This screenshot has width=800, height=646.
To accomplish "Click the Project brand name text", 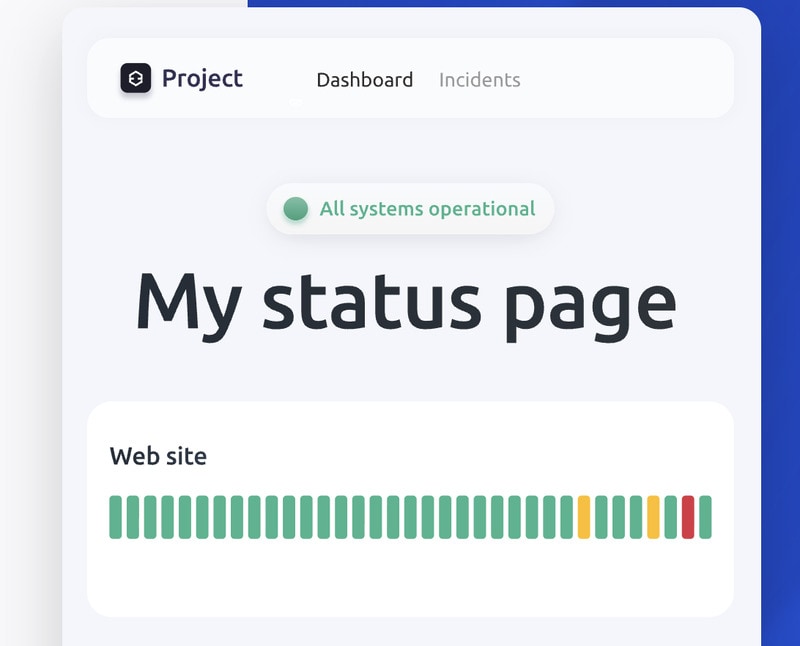I will click(202, 79).
